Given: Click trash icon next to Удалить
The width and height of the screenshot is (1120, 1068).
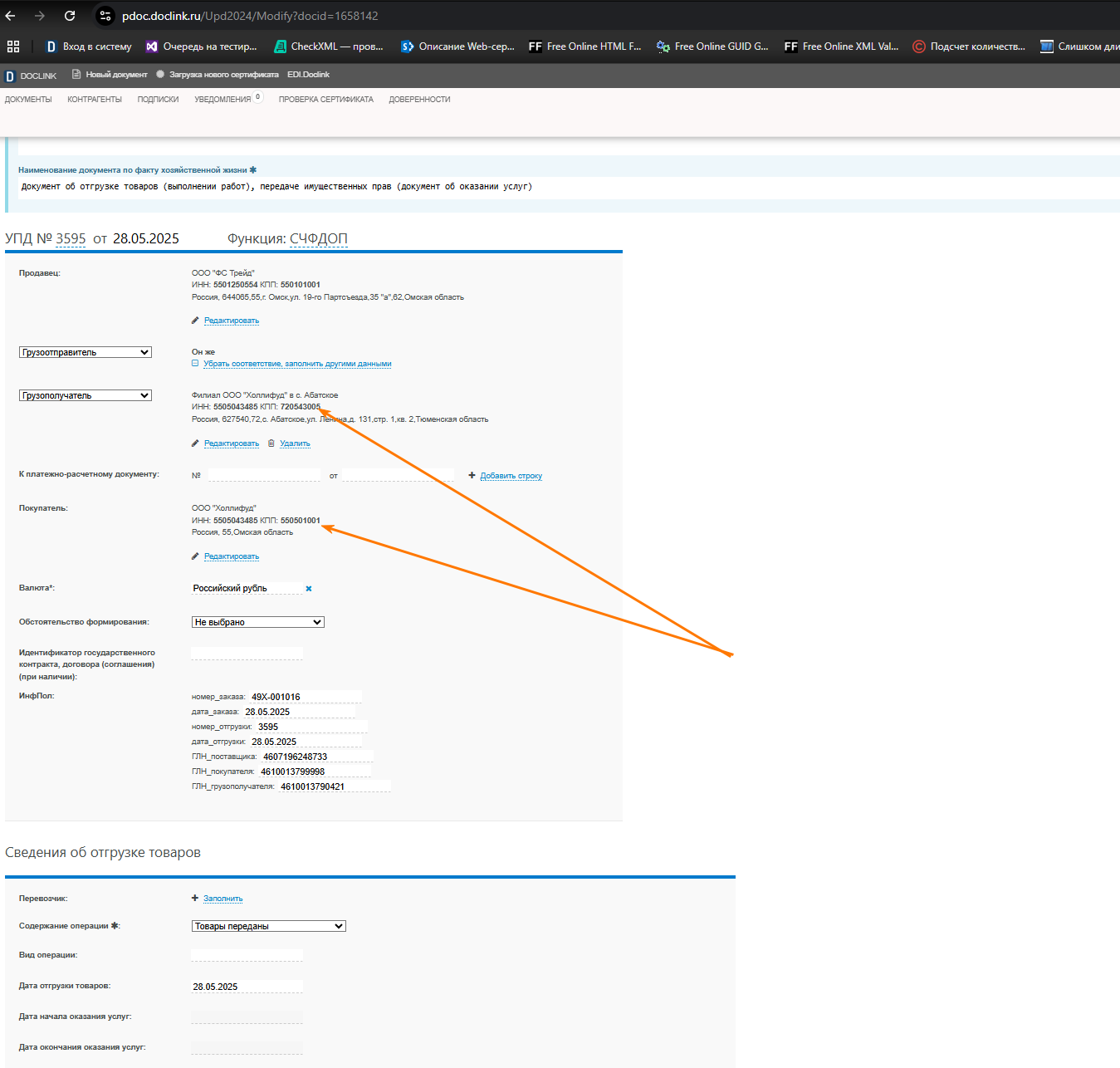Looking at the screenshot, I should (x=271, y=443).
